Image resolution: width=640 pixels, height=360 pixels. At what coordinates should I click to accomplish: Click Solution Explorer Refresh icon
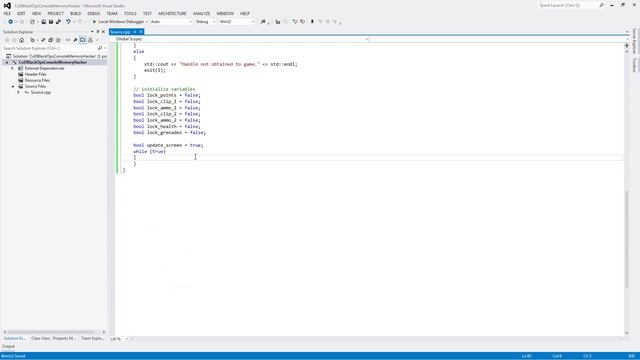point(43,40)
